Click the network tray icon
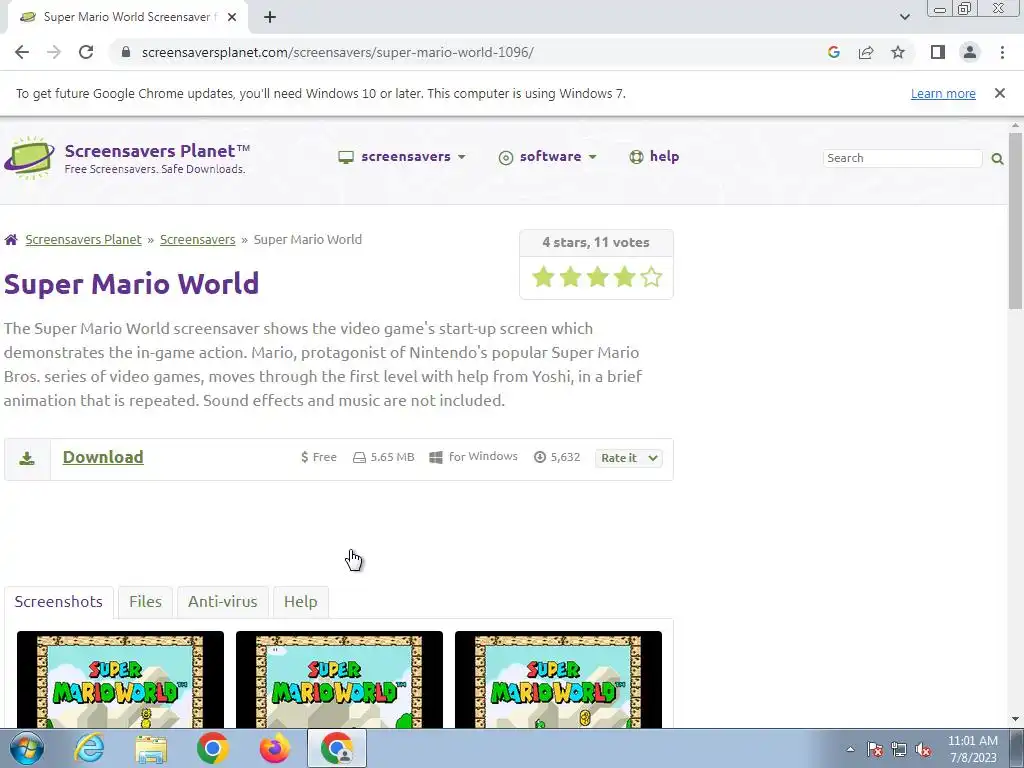This screenshot has height=768, width=1024. coord(899,750)
